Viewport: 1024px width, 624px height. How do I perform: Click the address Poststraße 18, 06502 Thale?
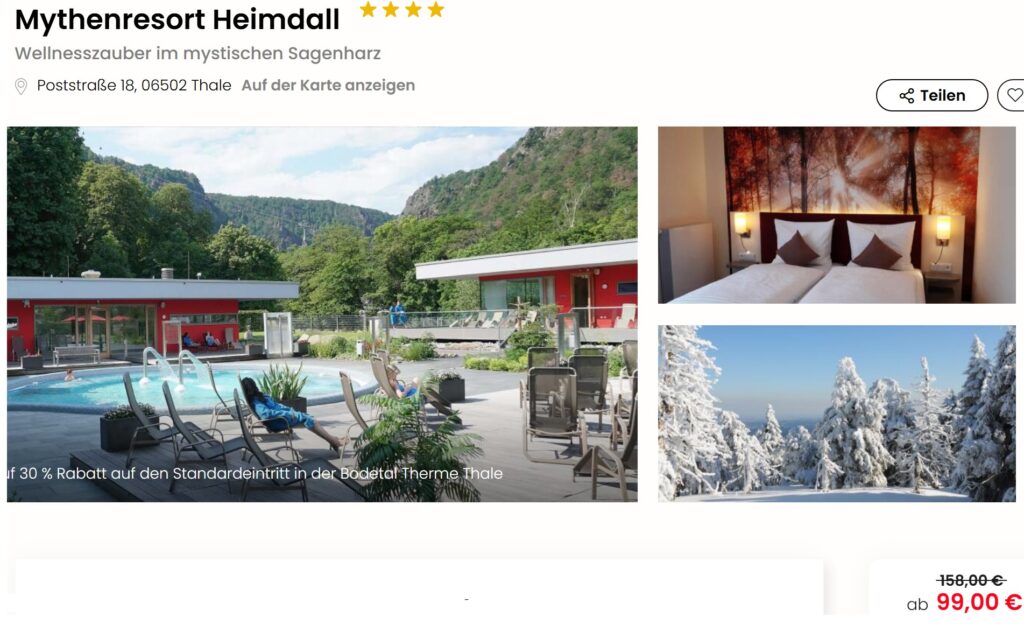134,86
